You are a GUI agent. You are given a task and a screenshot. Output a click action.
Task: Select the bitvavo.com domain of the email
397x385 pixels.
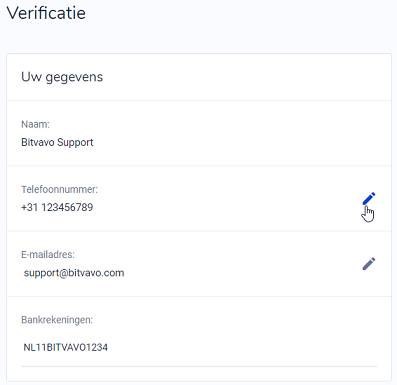(97, 273)
